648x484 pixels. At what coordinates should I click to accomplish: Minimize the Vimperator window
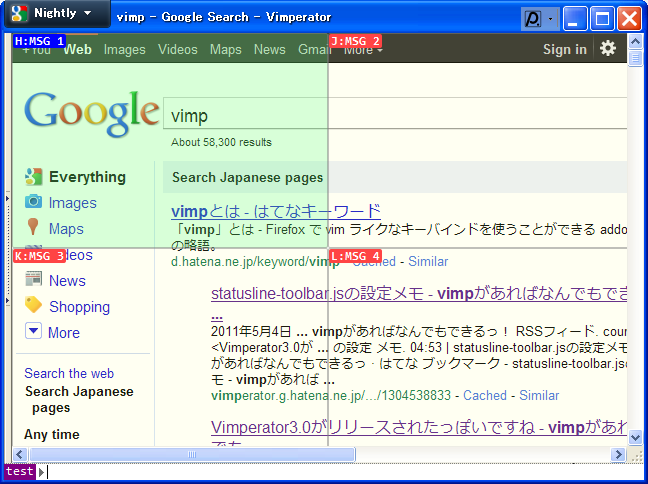pos(575,19)
